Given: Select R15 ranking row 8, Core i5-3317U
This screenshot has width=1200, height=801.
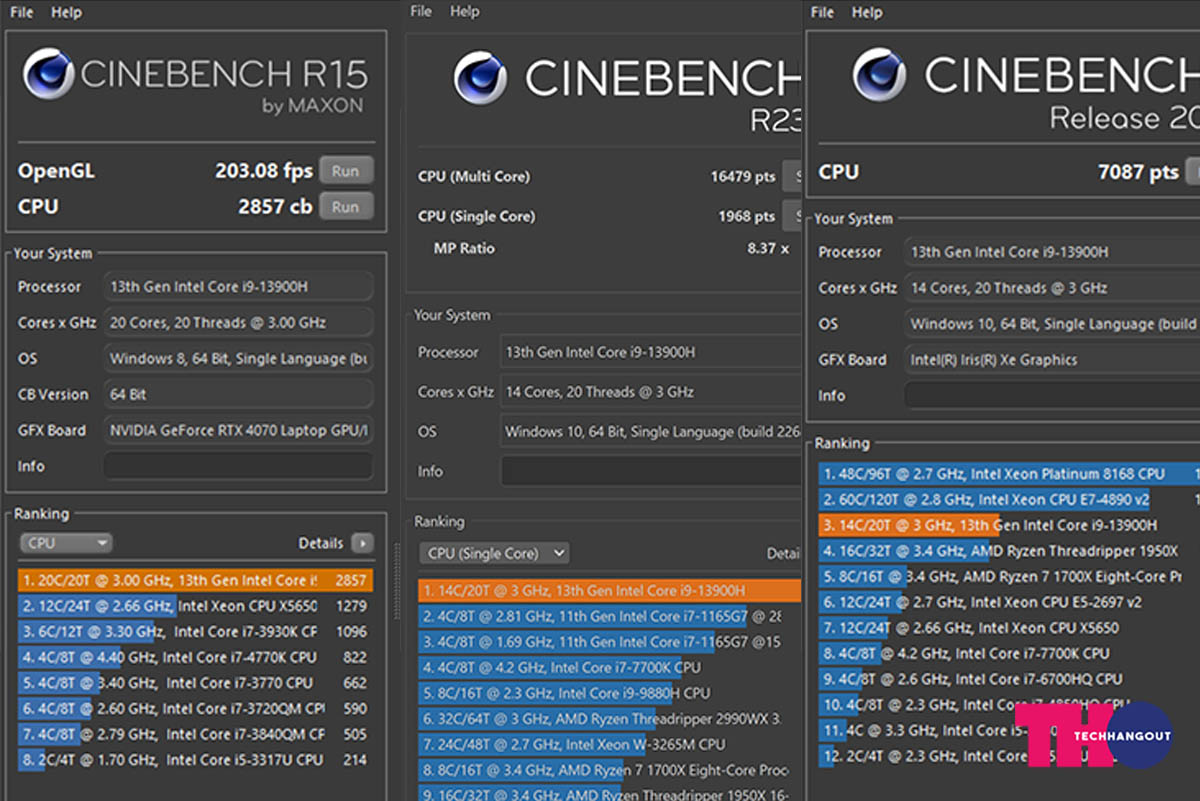Looking at the screenshot, I should (x=195, y=760).
